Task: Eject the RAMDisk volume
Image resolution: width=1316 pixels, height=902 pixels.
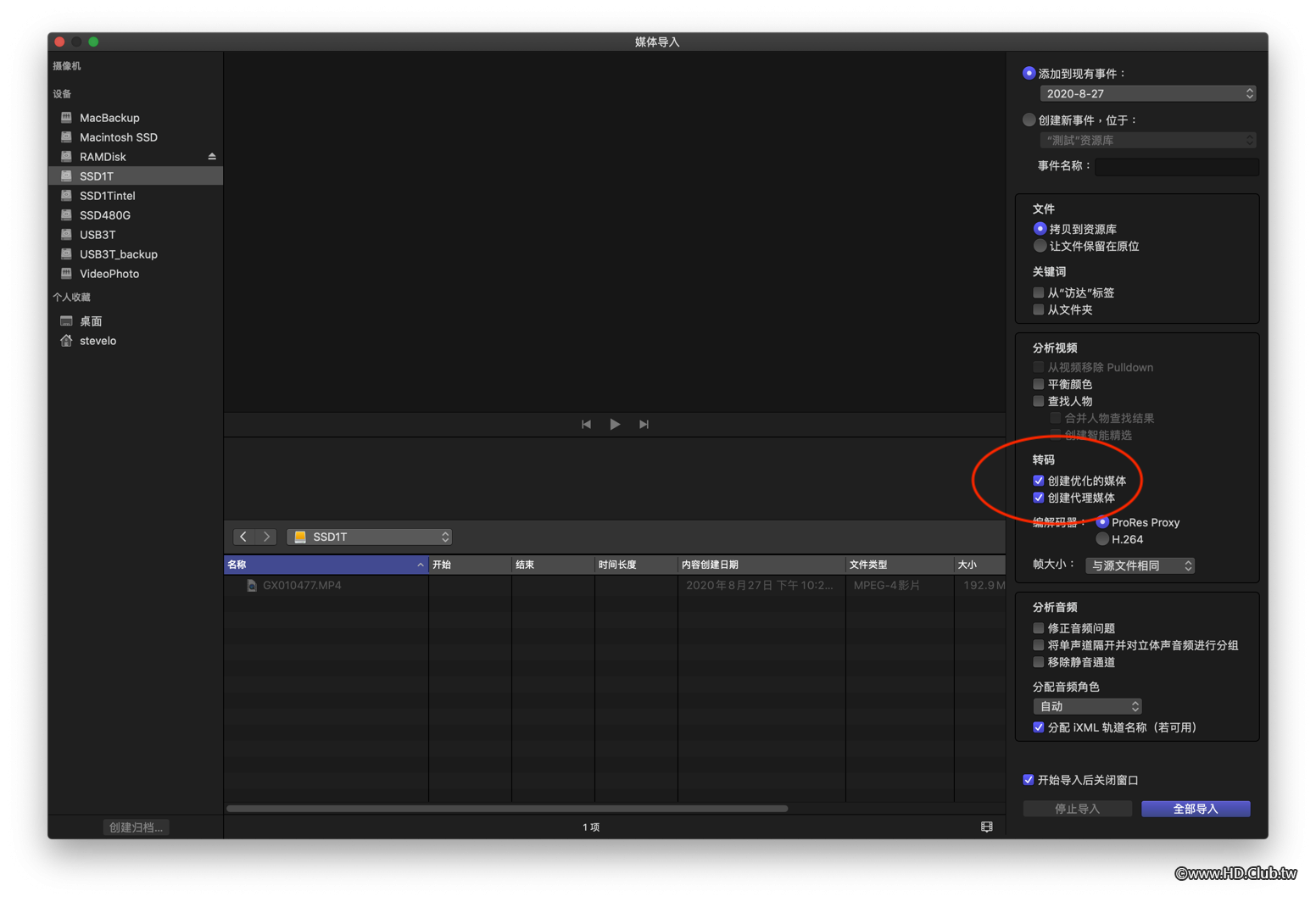Action: [212, 157]
